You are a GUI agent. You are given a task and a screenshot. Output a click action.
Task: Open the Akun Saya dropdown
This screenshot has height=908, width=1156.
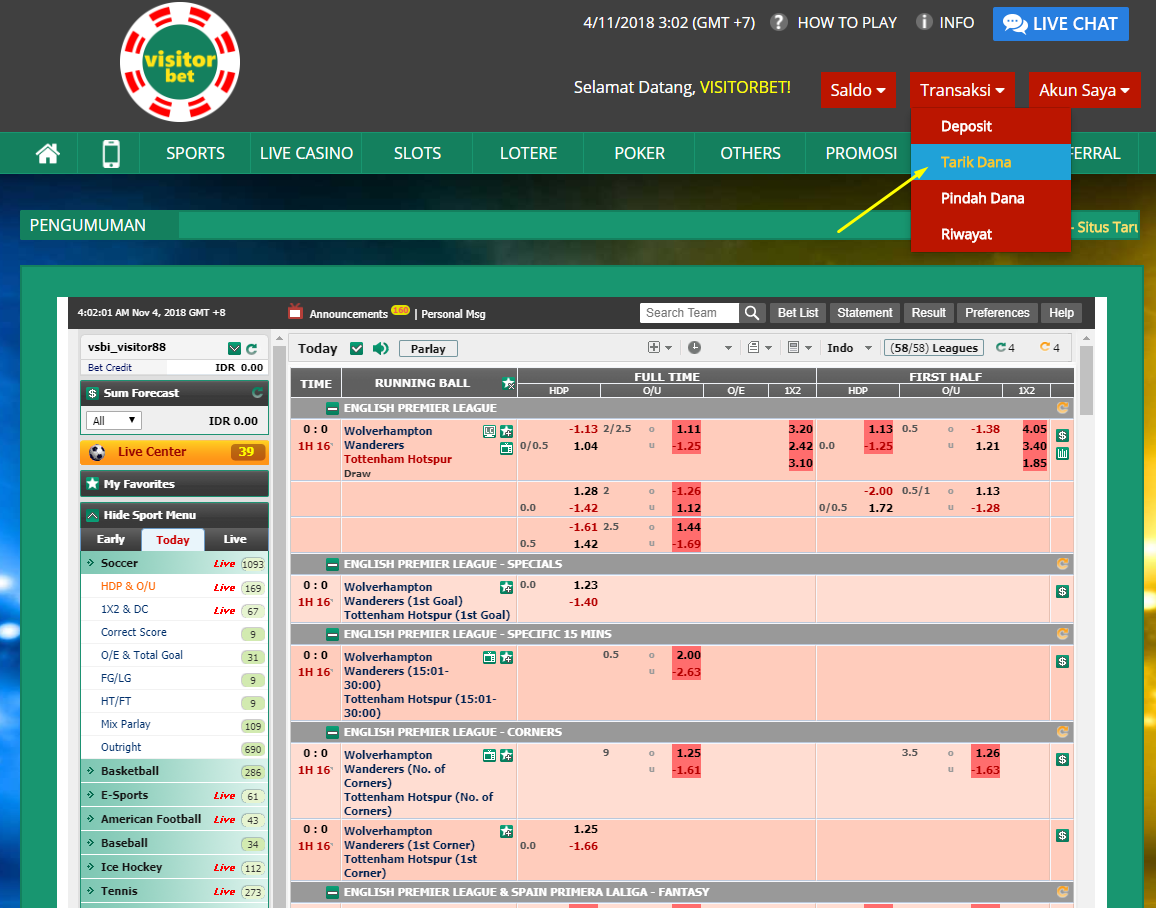(x=1084, y=90)
